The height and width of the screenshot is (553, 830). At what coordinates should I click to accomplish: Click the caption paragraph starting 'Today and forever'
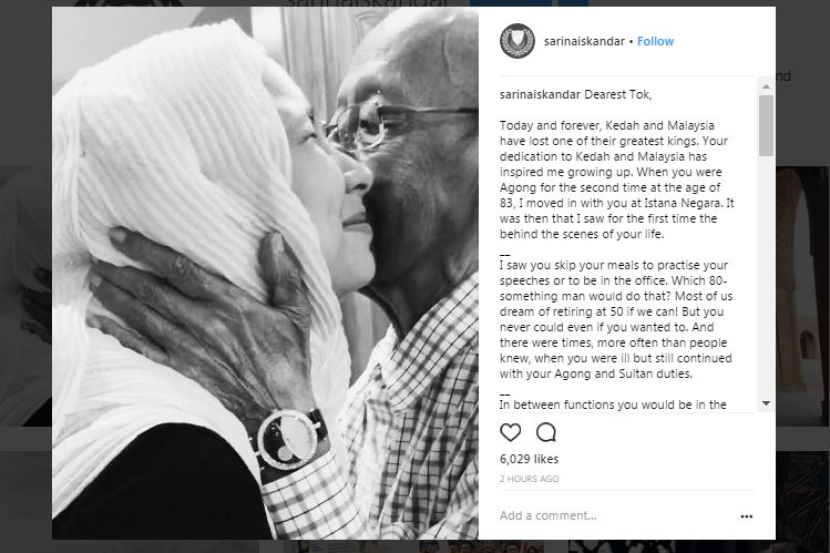click(x=617, y=180)
